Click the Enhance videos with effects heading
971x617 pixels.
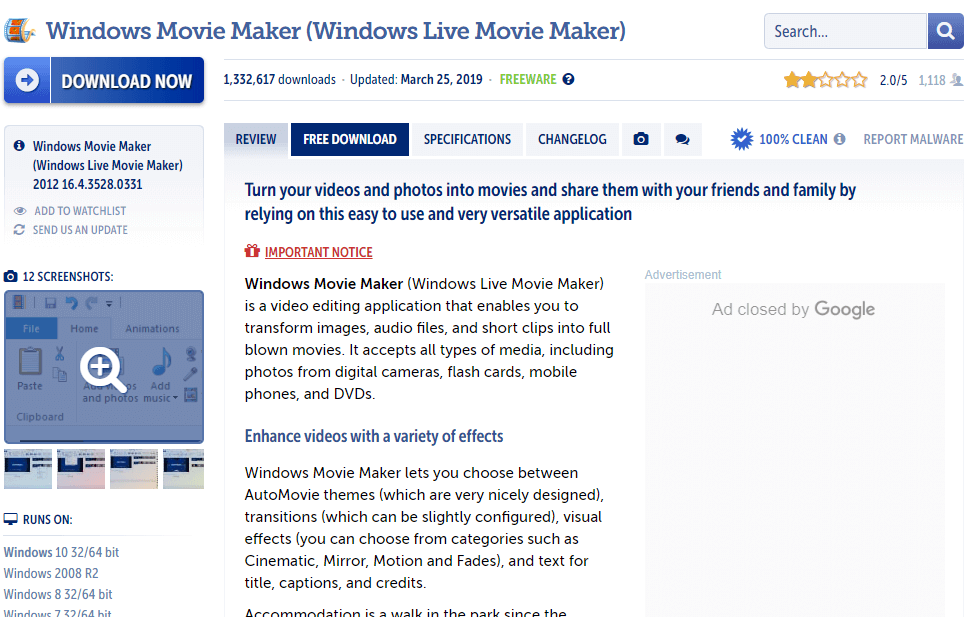point(374,436)
